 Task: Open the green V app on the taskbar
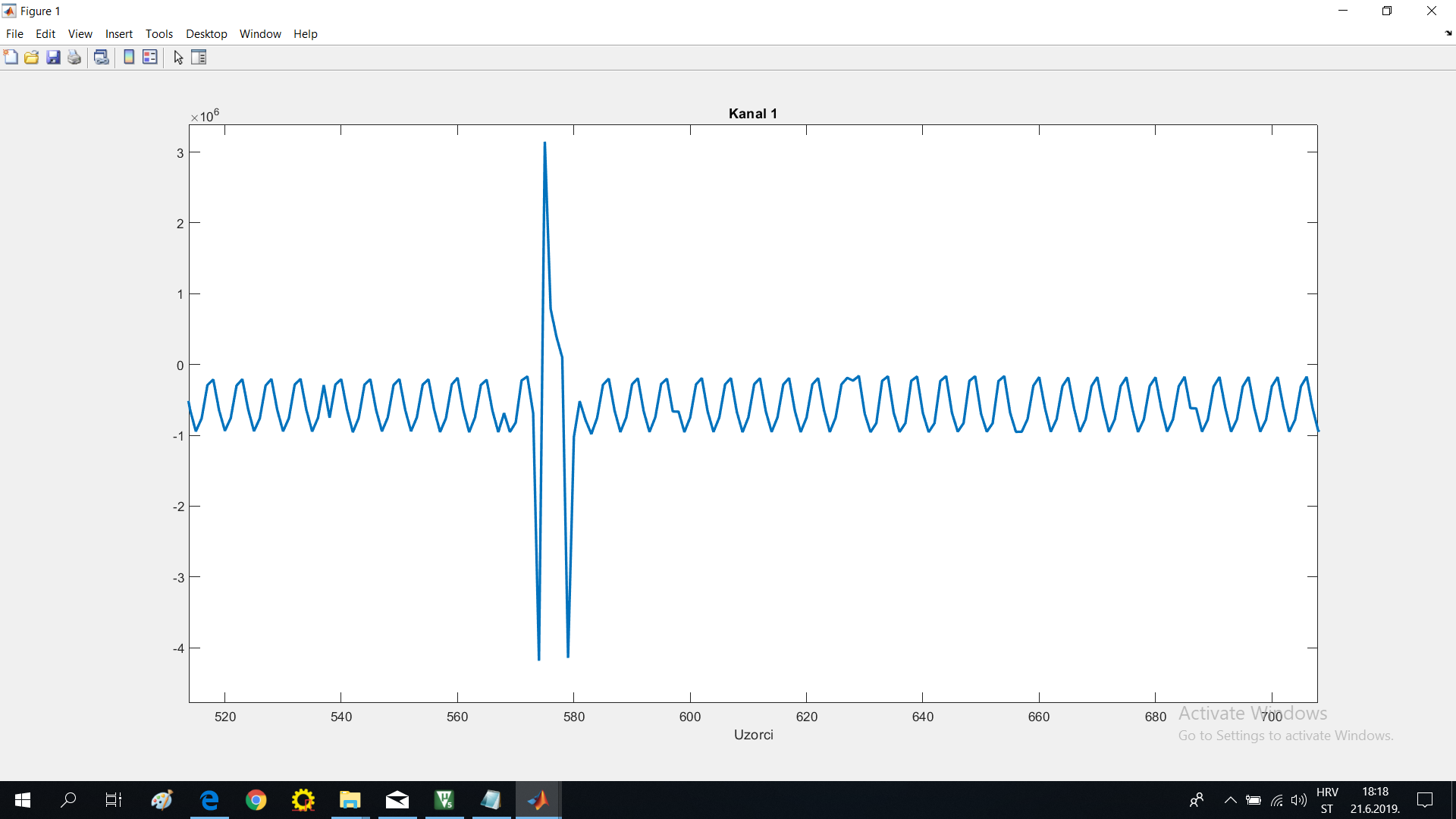444,800
